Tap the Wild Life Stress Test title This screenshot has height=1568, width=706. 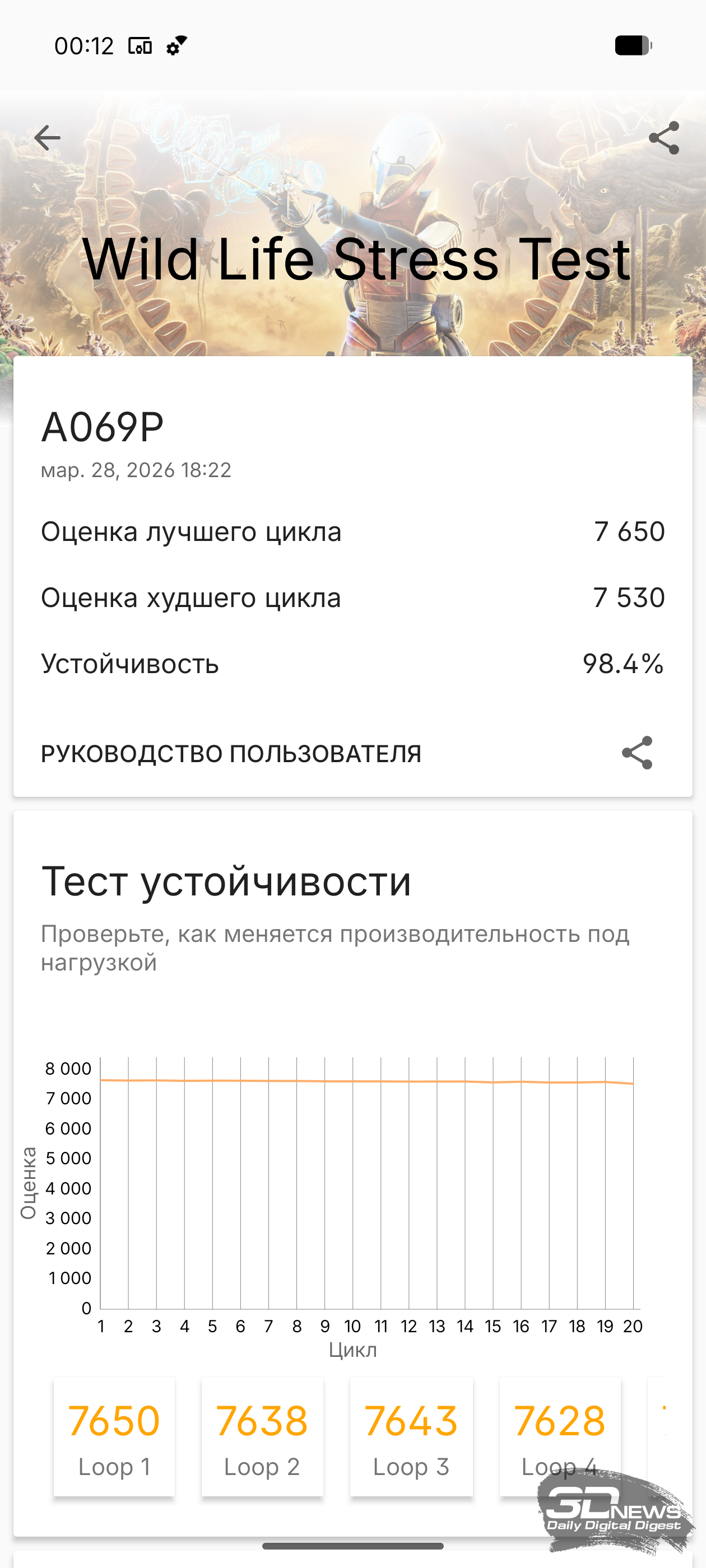pos(356,259)
